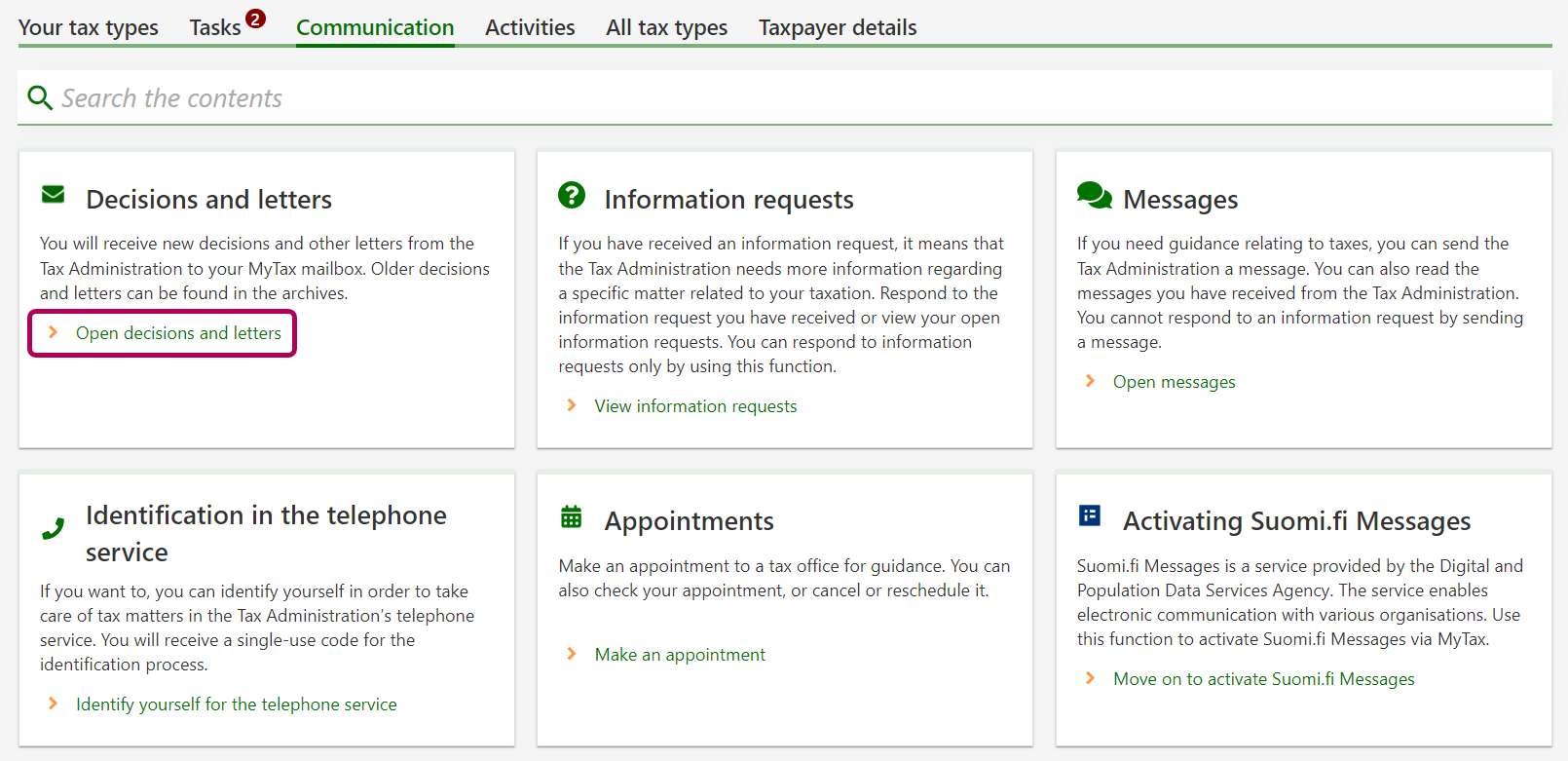
Task: View information requests link
Action: click(x=695, y=406)
